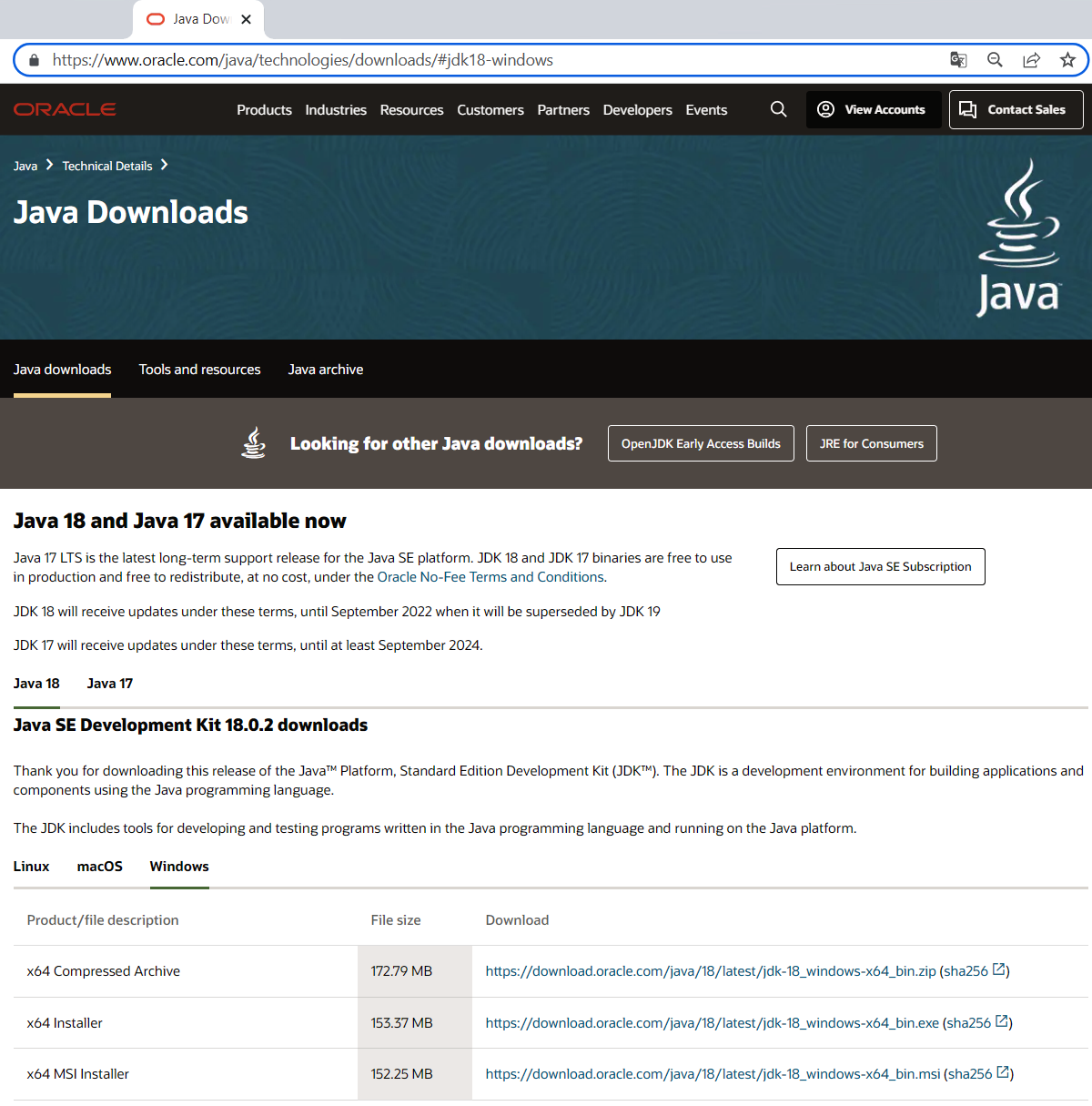The height and width of the screenshot is (1106, 1092).
Task: Click JRE for Consumers button
Action: pyautogui.click(x=871, y=443)
